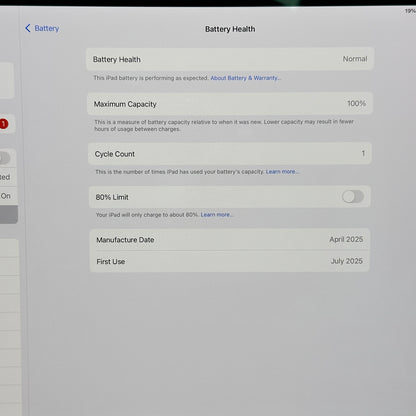The image size is (416, 416).
Task: Select the sidebar row ending in On
Action: tap(8, 196)
